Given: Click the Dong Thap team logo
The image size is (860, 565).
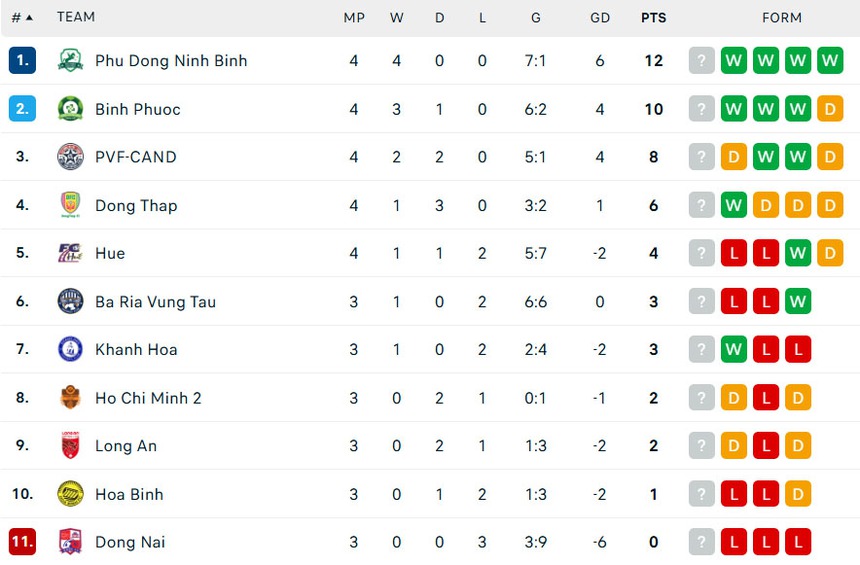Looking at the screenshot, I should click(70, 205).
